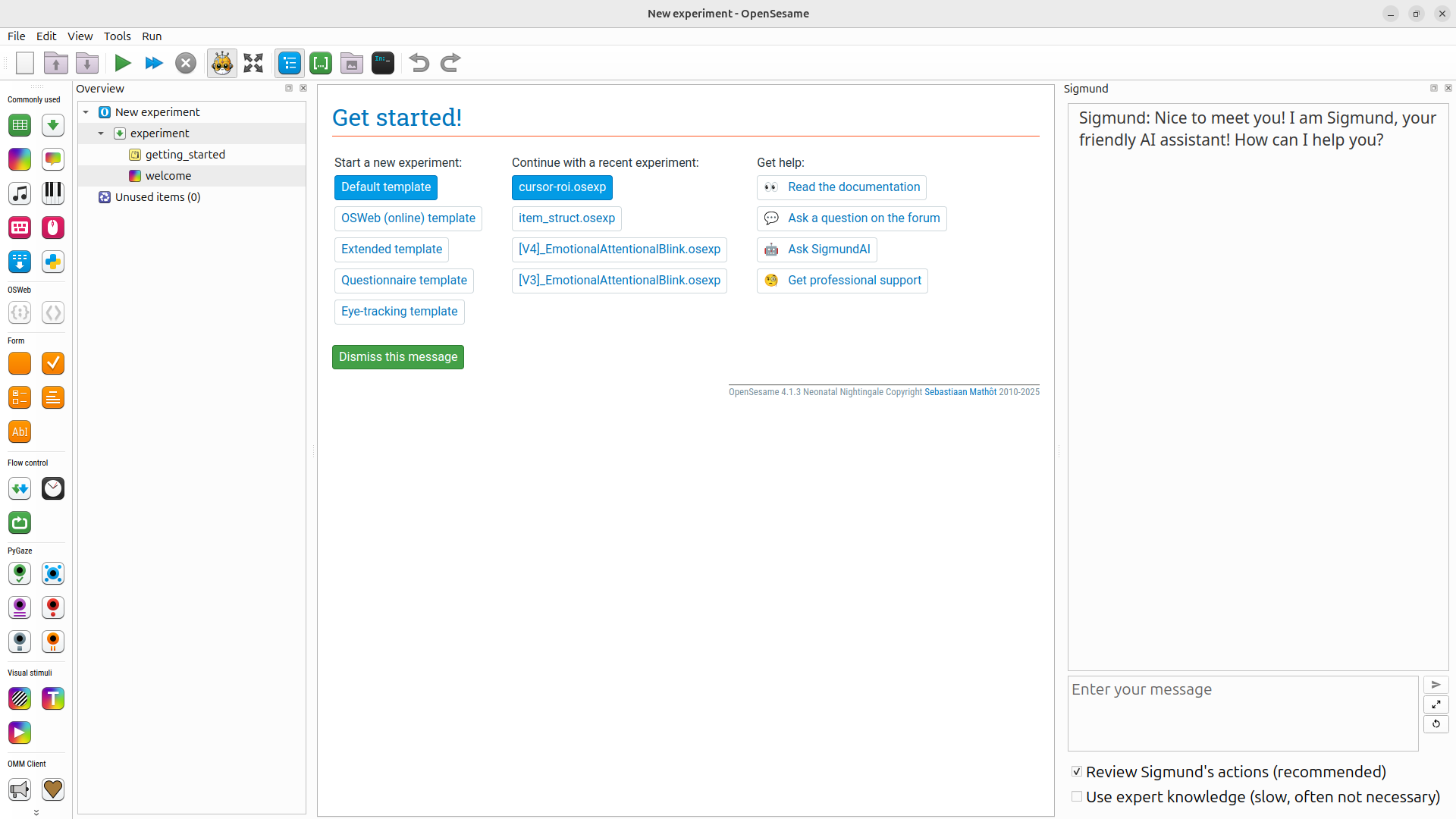1456x819 pixels.
Task: Open the debug window from the toolbar
Action: tap(383, 63)
